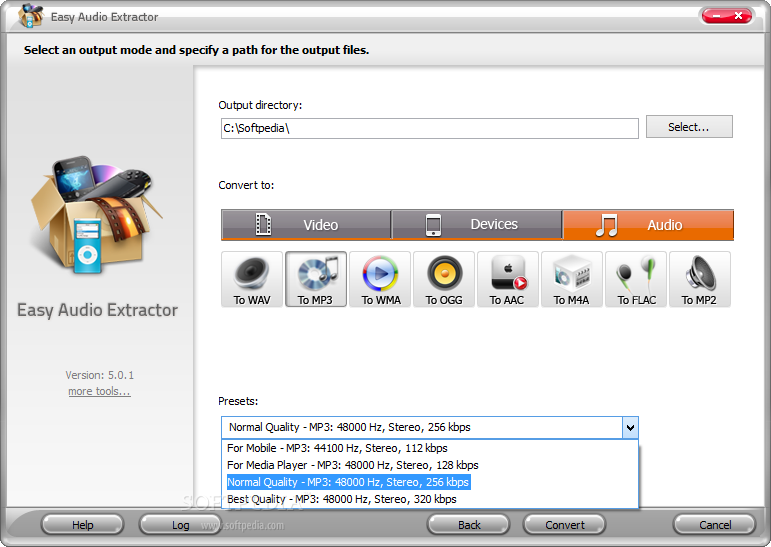Open the Log button
771x547 pixels.
click(x=180, y=525)
